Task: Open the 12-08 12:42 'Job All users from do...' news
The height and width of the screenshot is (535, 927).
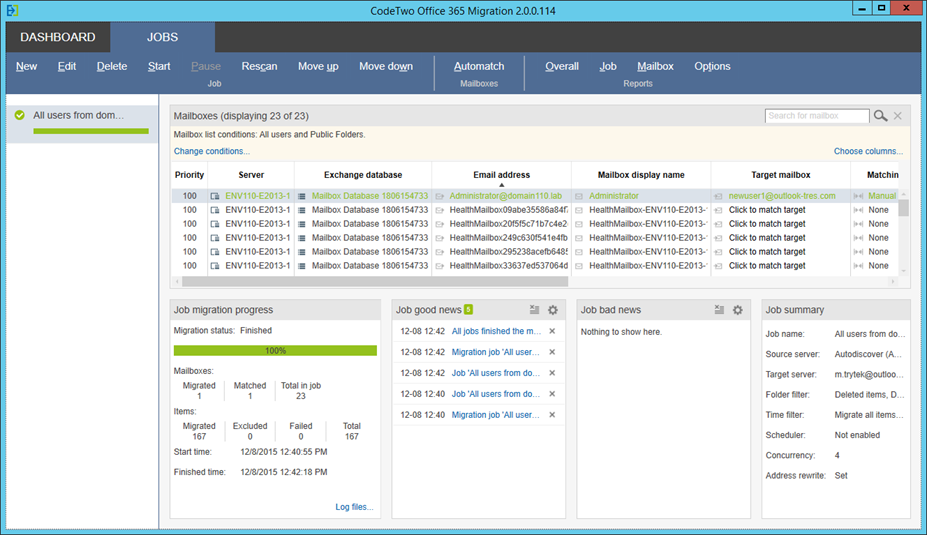Action: pyautogui.click(x=496, y=373)
